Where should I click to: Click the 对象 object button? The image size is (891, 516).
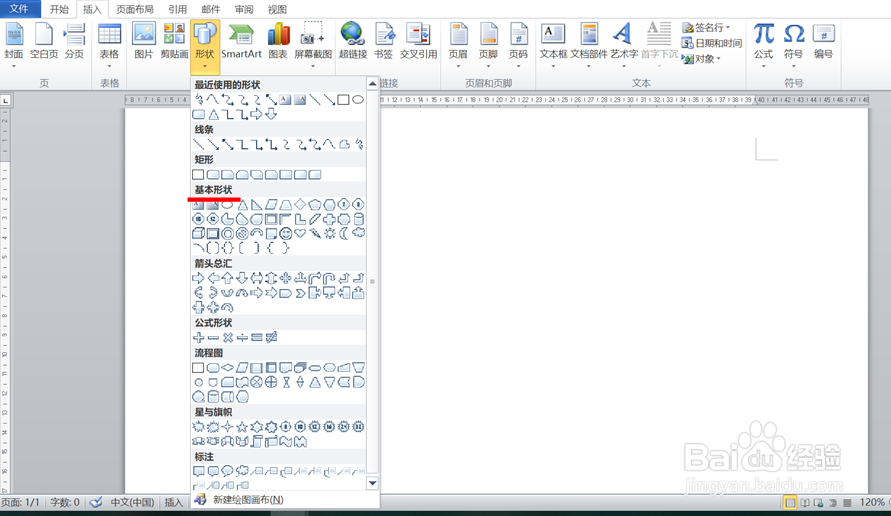tap(701, 59)
